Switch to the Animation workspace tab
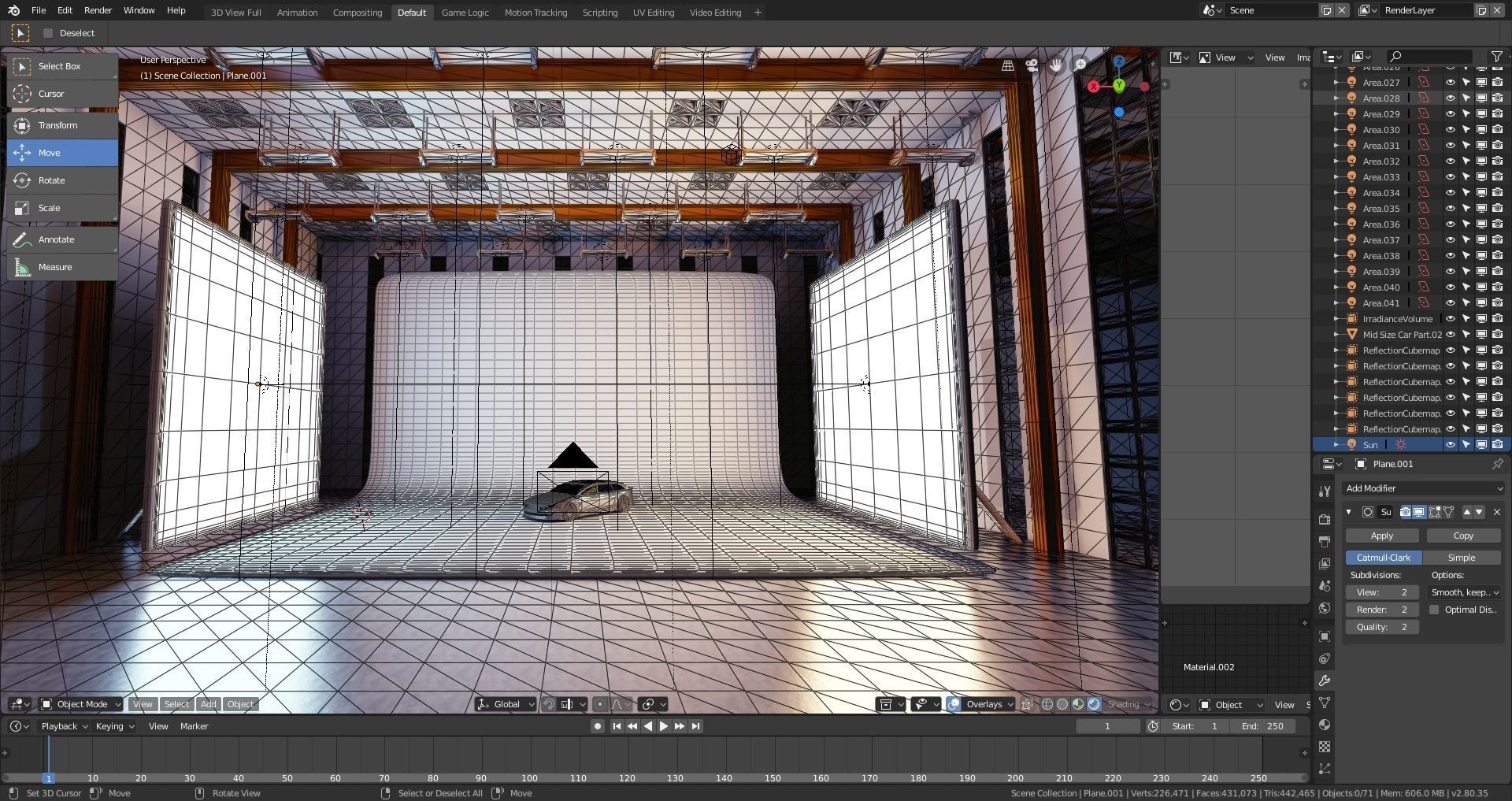Screen dimensions: 1512x801 [297, 13]
